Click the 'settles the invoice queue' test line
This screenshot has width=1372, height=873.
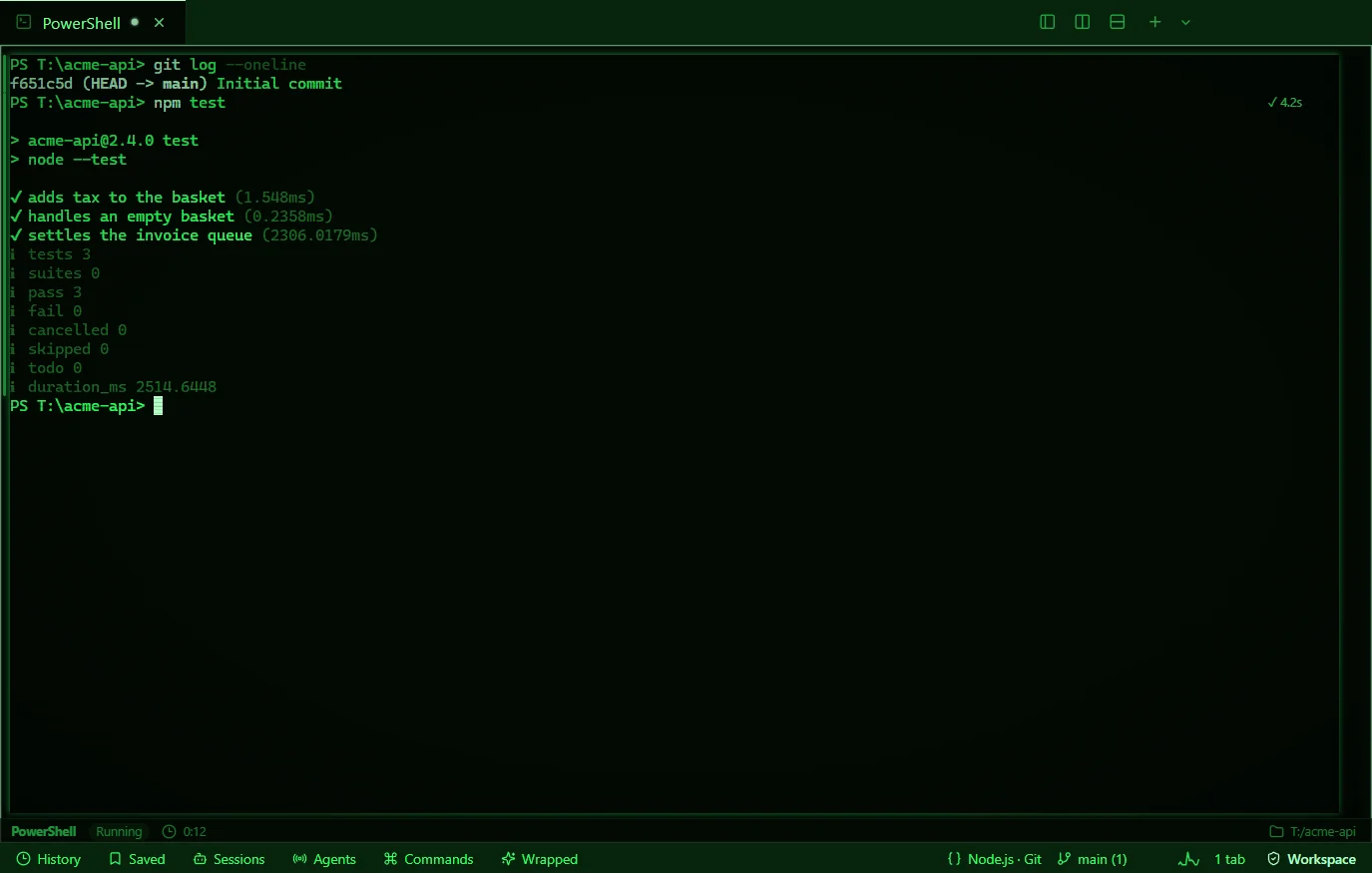tap(195, 235)
